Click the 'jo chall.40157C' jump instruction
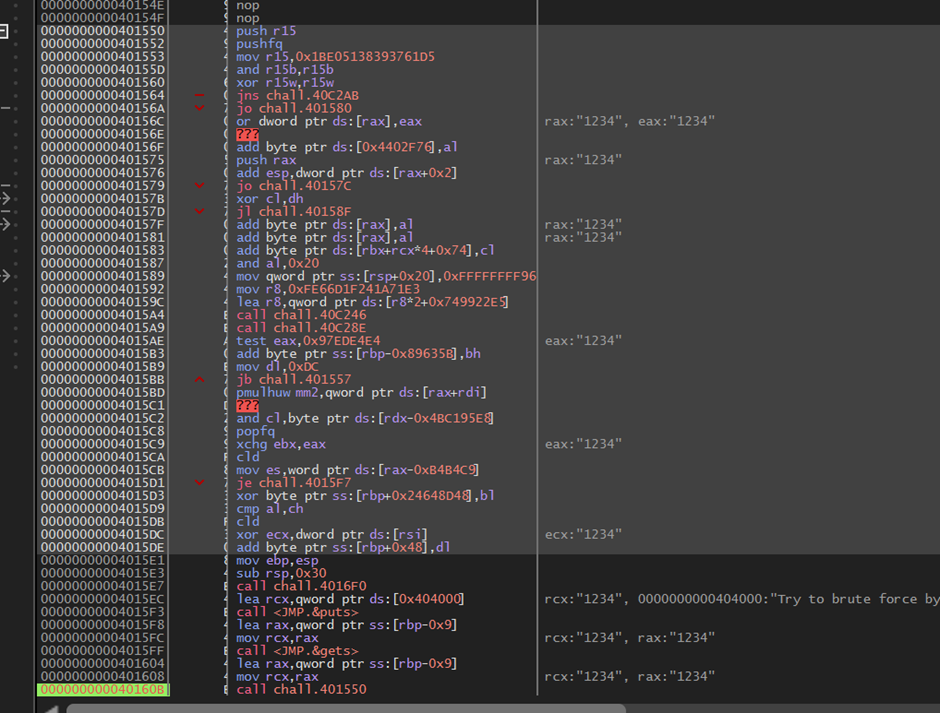This screenshot has height=713, width=940. [294, 186]
